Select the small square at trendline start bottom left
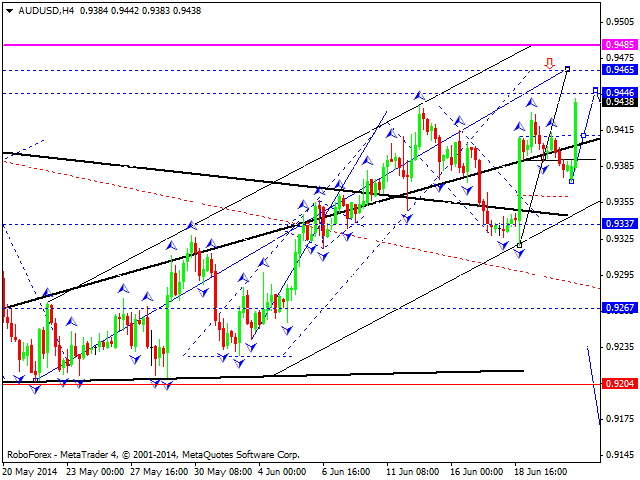 tap(36, 380)
